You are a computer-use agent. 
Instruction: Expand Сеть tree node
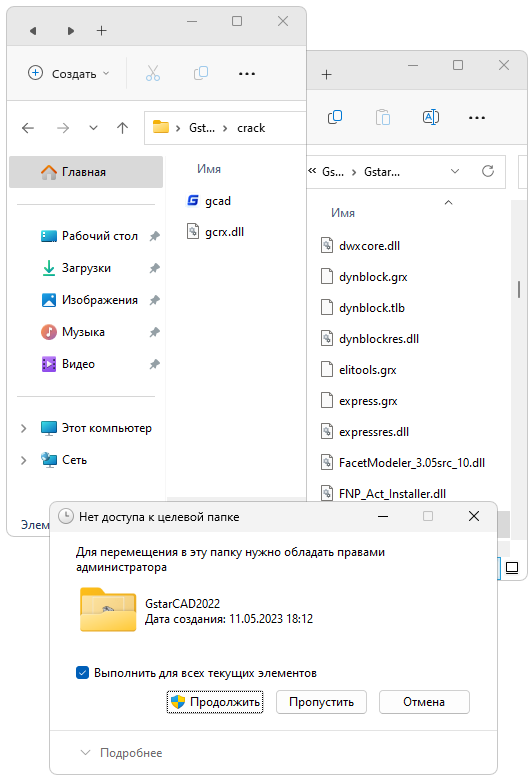pos(23,460)
